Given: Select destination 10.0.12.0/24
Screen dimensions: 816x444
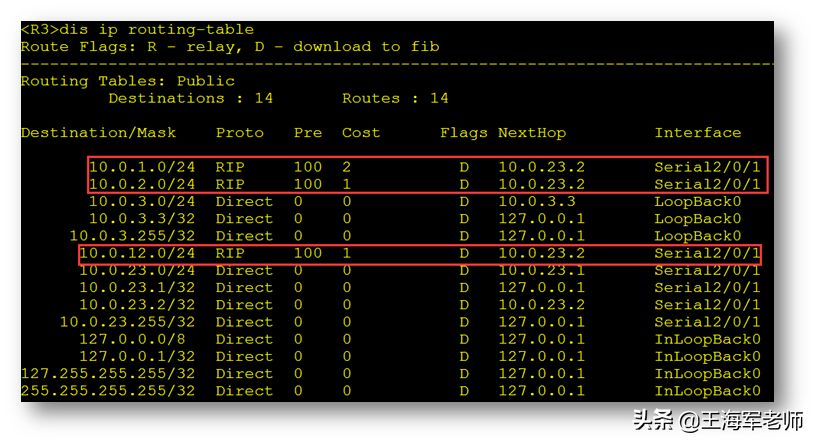Looking at the screenshot, I should pos(137,253).
